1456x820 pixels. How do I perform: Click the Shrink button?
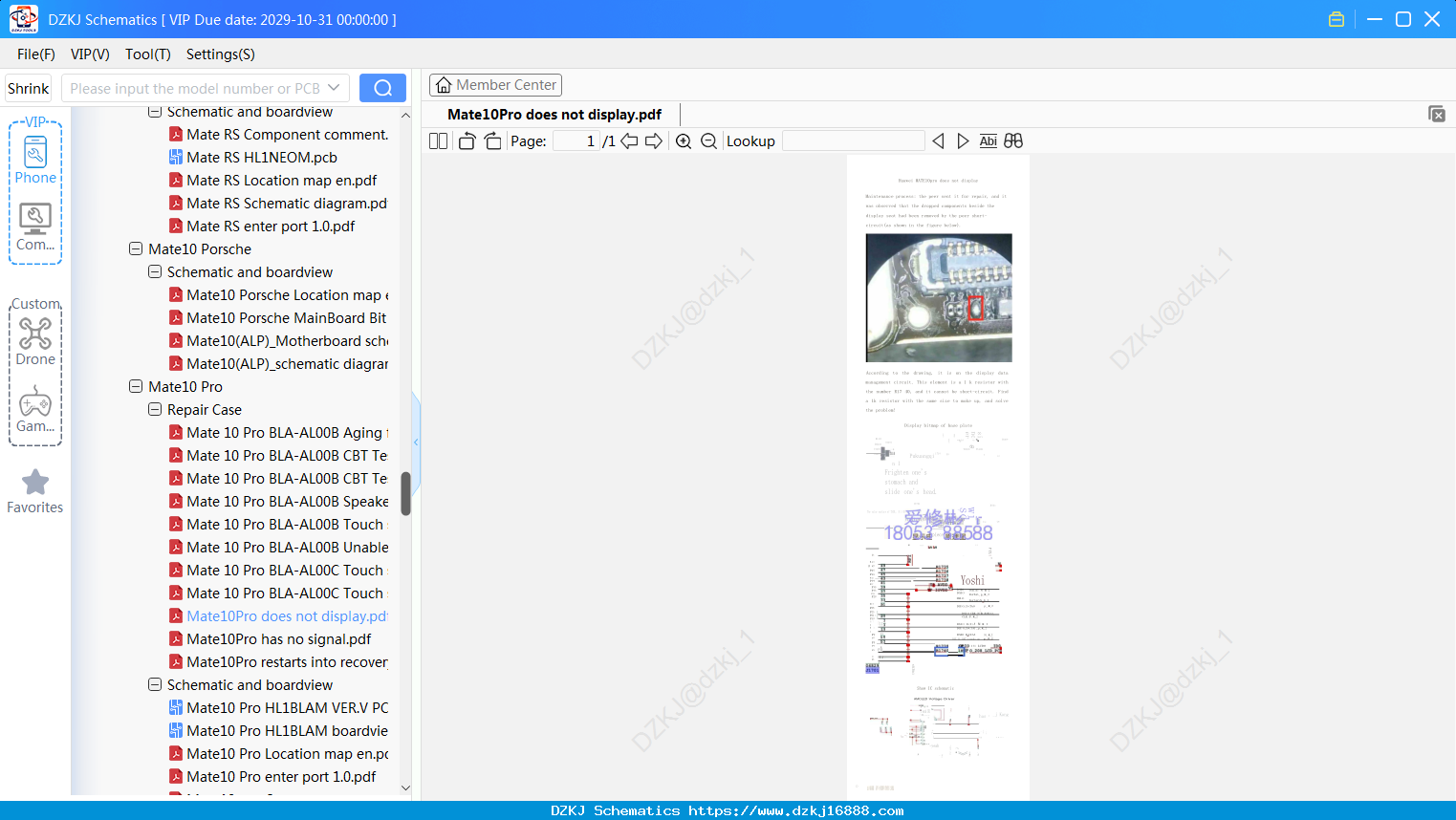pyautogui.click(x=29, y=88)
